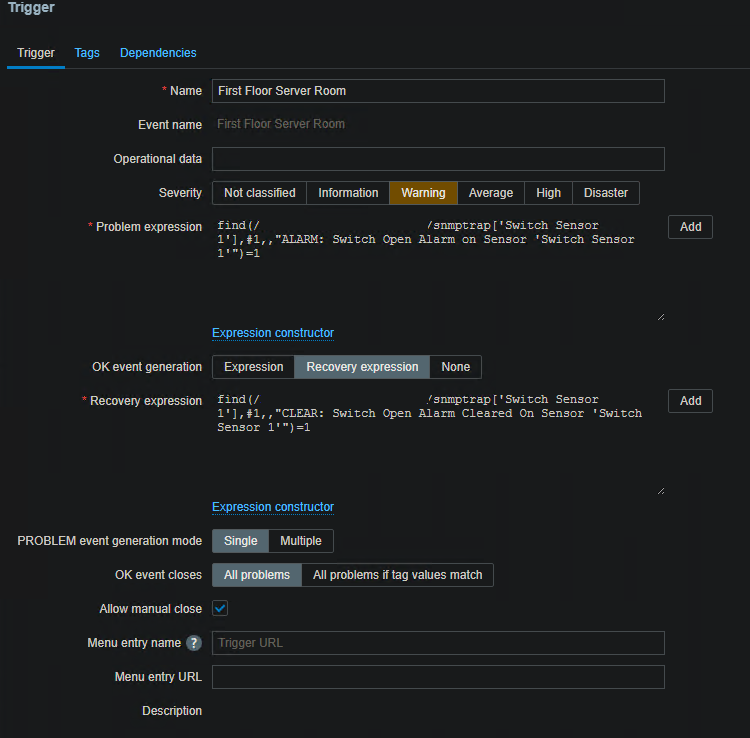The height and width of the screenshot is (738, 750).
Task: Set OK event generation to Expression
Action: tap(253, 367)
